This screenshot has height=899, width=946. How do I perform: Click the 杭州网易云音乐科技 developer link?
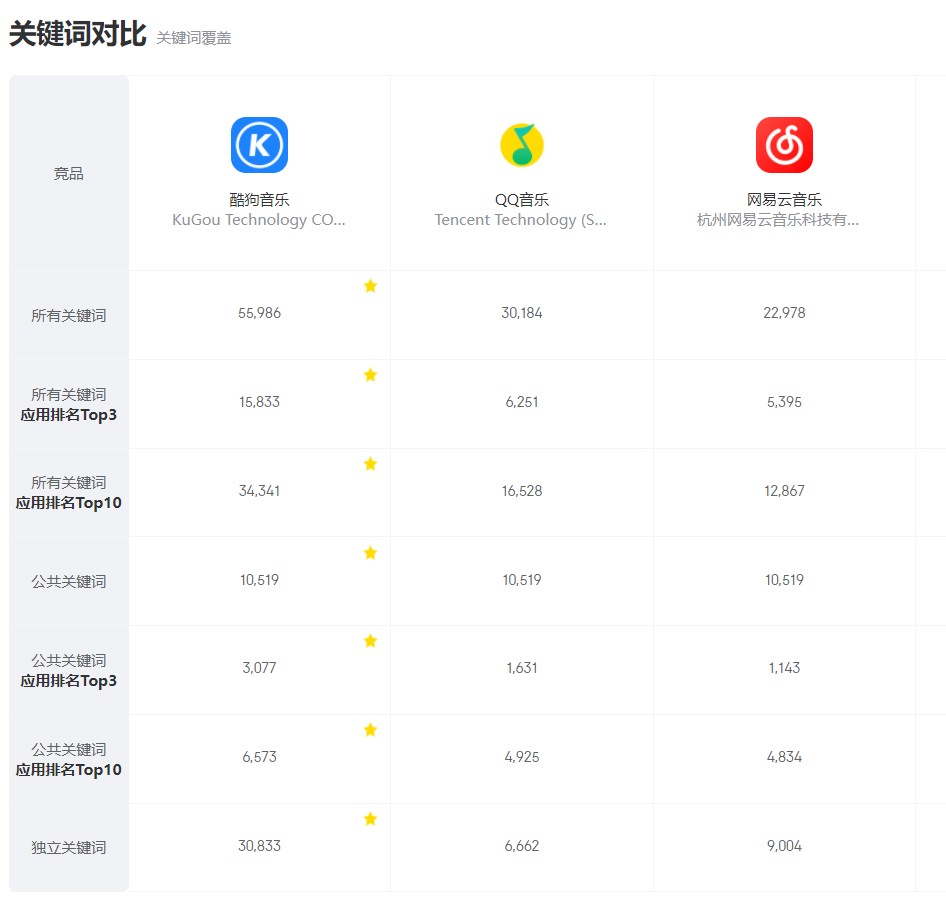pos(785,220)
